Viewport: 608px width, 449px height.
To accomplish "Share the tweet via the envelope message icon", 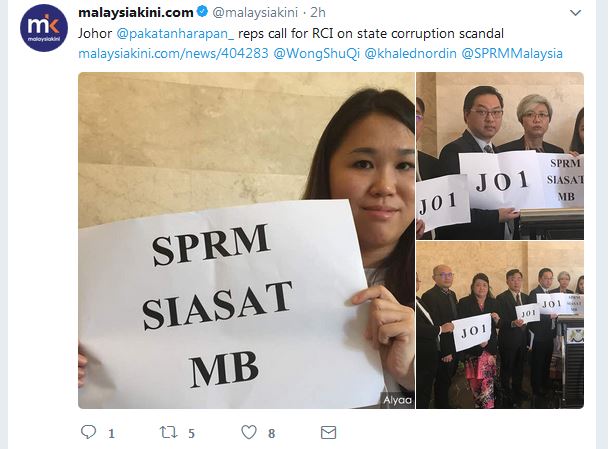I will pos(328,432).
